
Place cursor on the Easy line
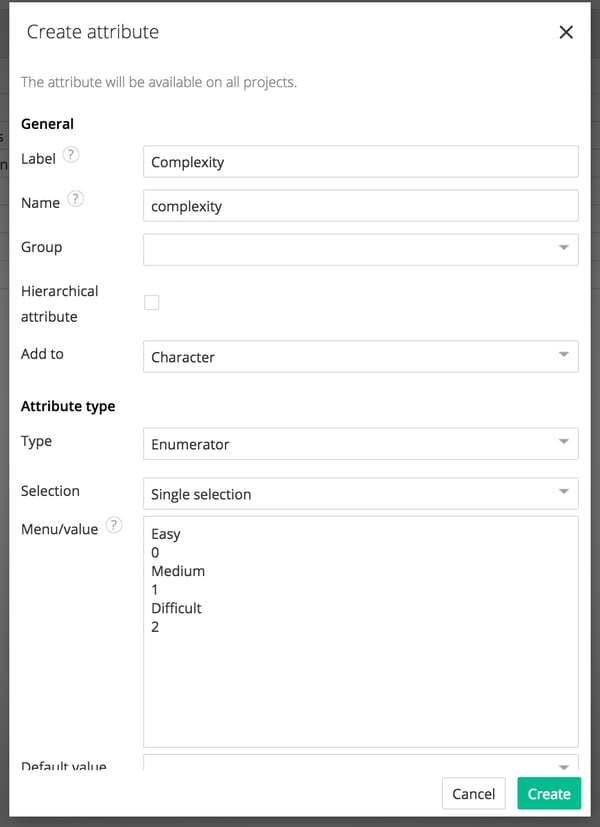(167, 534)
